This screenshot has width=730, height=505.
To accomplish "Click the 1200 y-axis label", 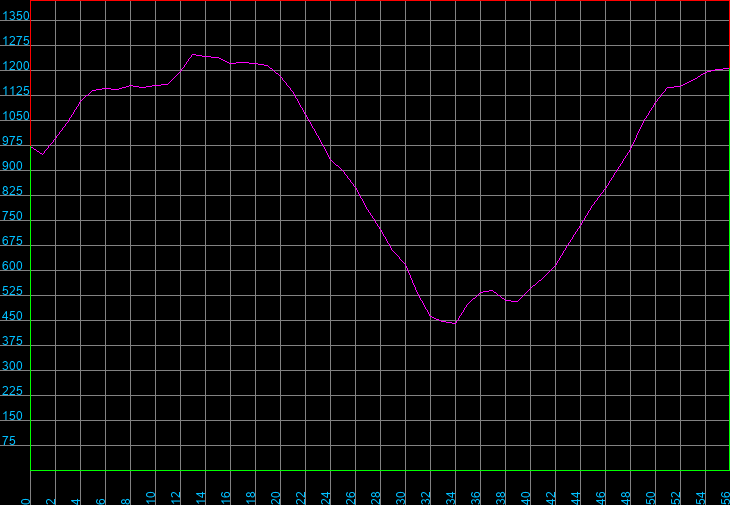I will pos(15,67).
